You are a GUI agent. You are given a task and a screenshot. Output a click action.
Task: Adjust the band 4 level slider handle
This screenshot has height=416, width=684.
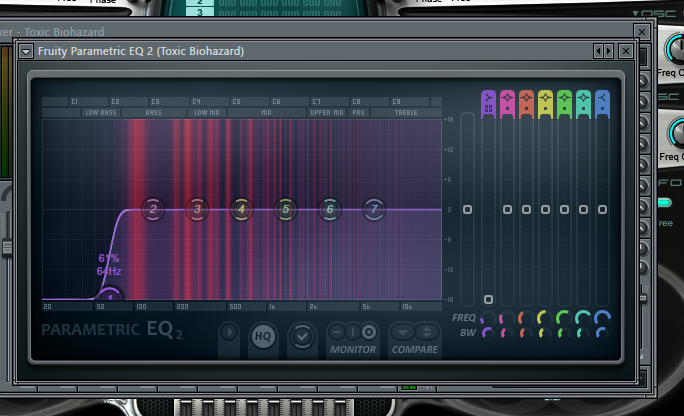(x=545, y=210)
